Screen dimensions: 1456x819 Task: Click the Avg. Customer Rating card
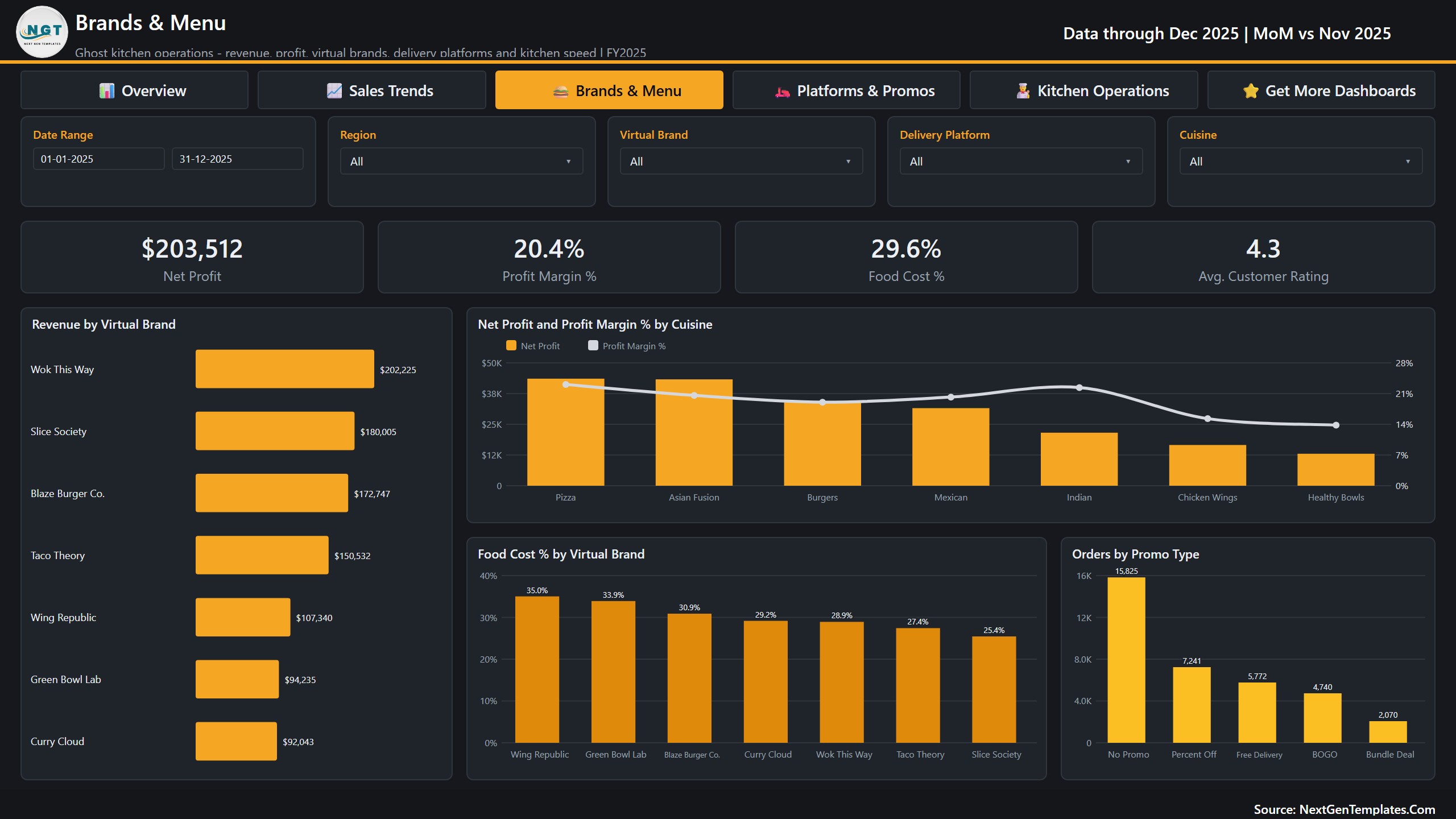(x=1264, y=257)
